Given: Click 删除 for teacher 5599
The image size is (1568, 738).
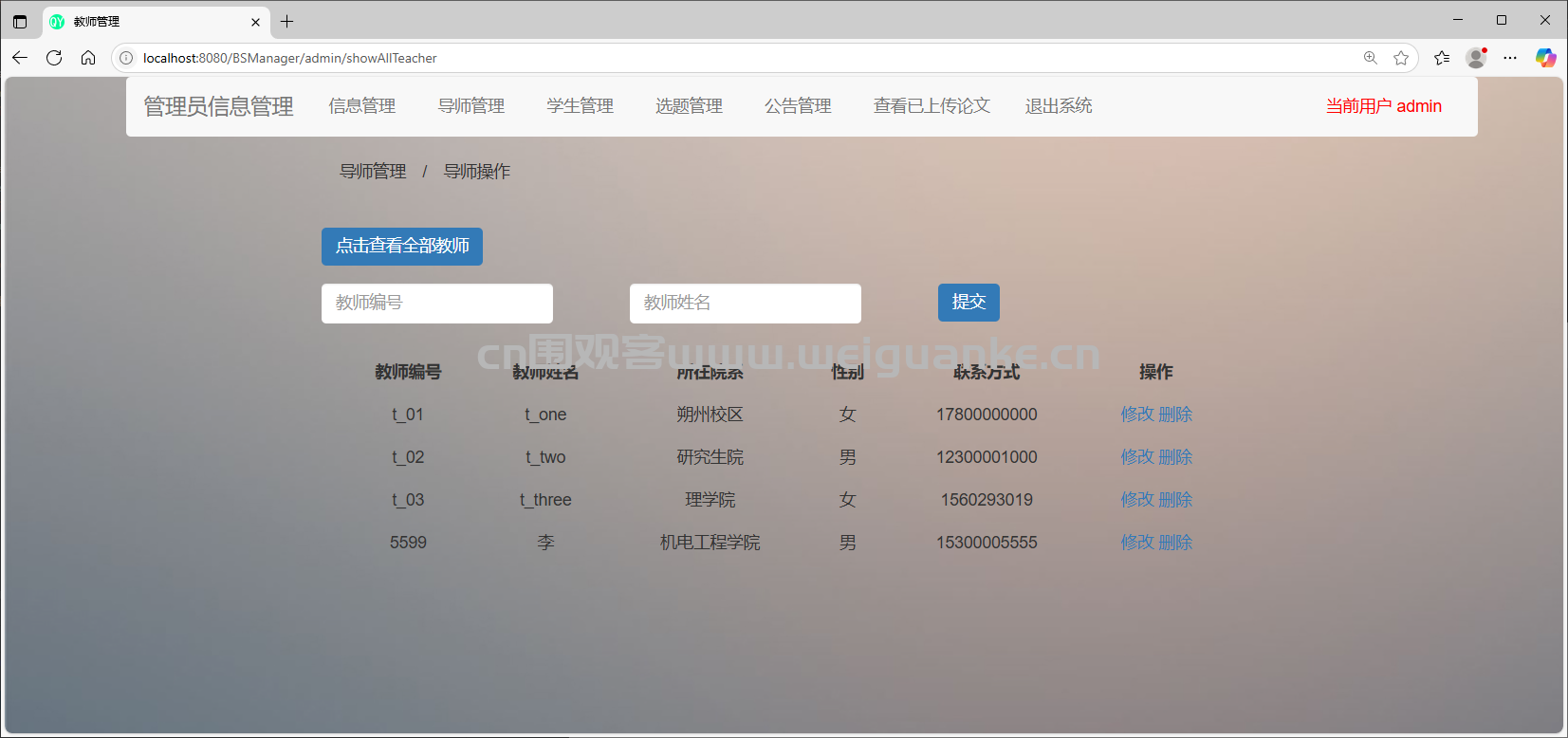Looking at the screenshot, I should (1175, 543).
